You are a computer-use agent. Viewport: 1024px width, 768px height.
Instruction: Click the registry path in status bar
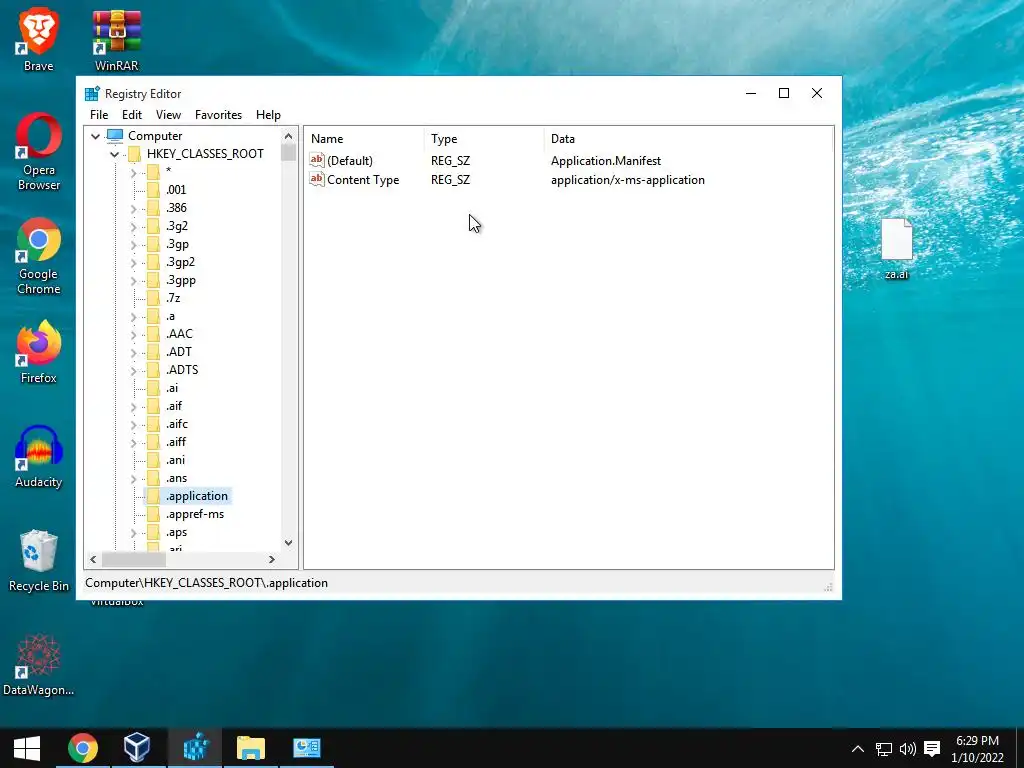pos(206,583)
